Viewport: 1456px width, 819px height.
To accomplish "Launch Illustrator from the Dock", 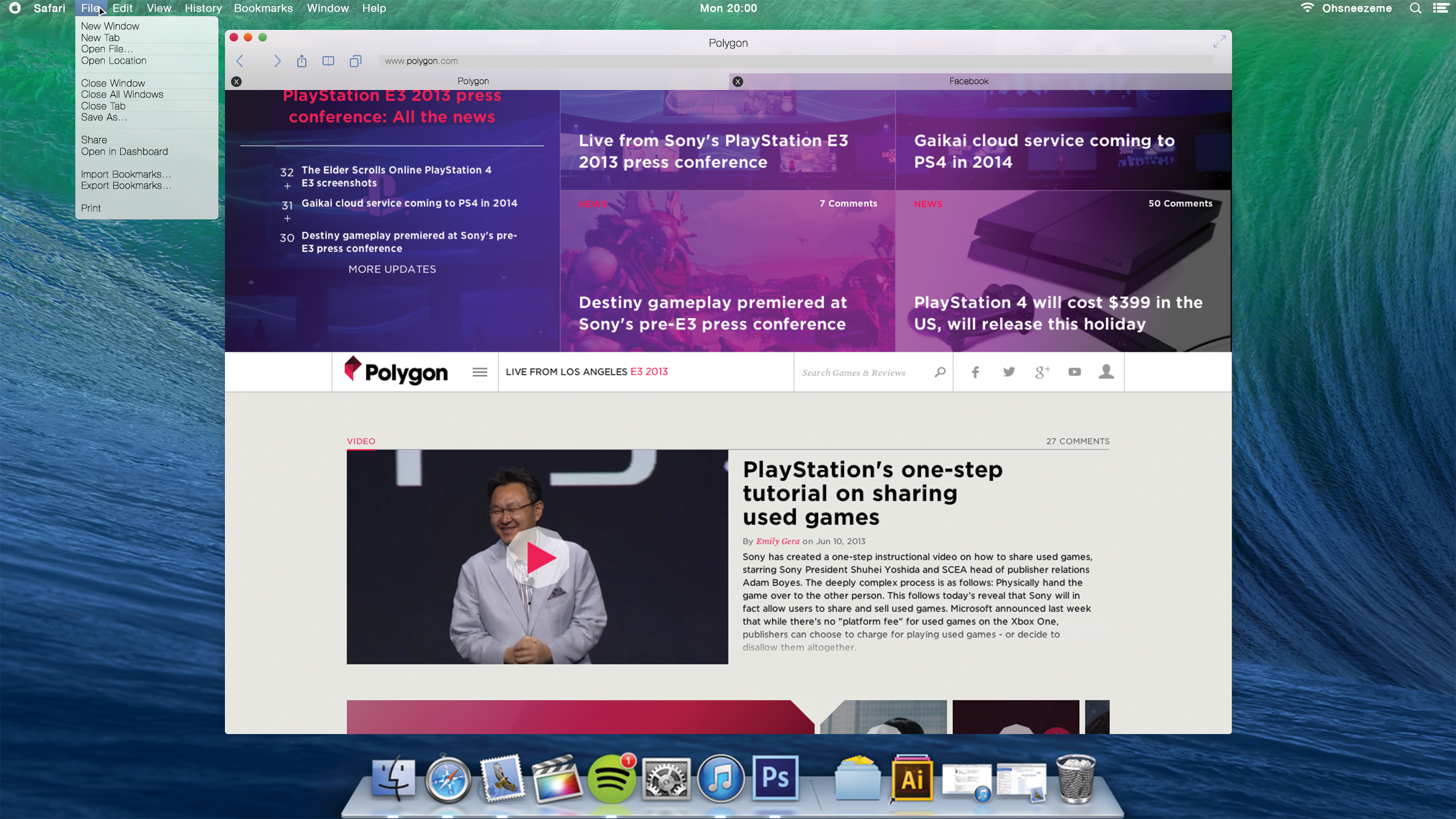I will [912, 779].
